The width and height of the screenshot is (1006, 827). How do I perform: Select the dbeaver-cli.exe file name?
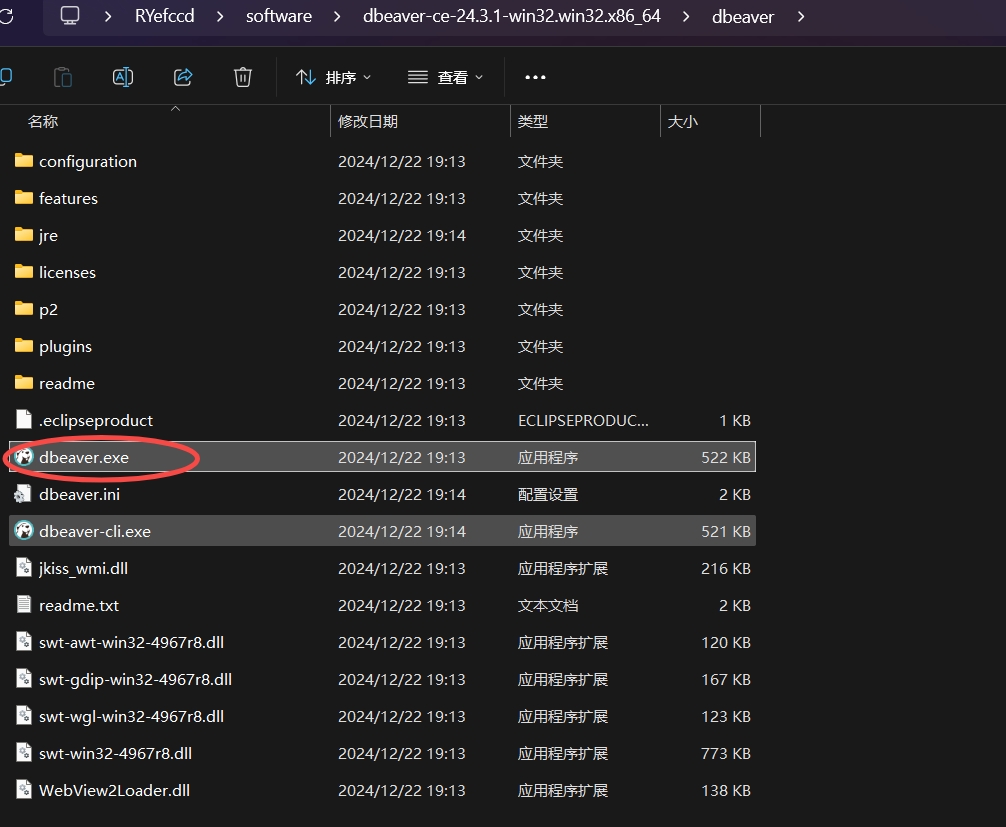coord(95,531)
